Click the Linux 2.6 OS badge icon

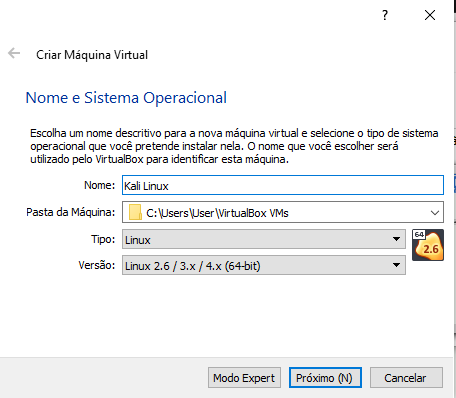pos(428,245)
